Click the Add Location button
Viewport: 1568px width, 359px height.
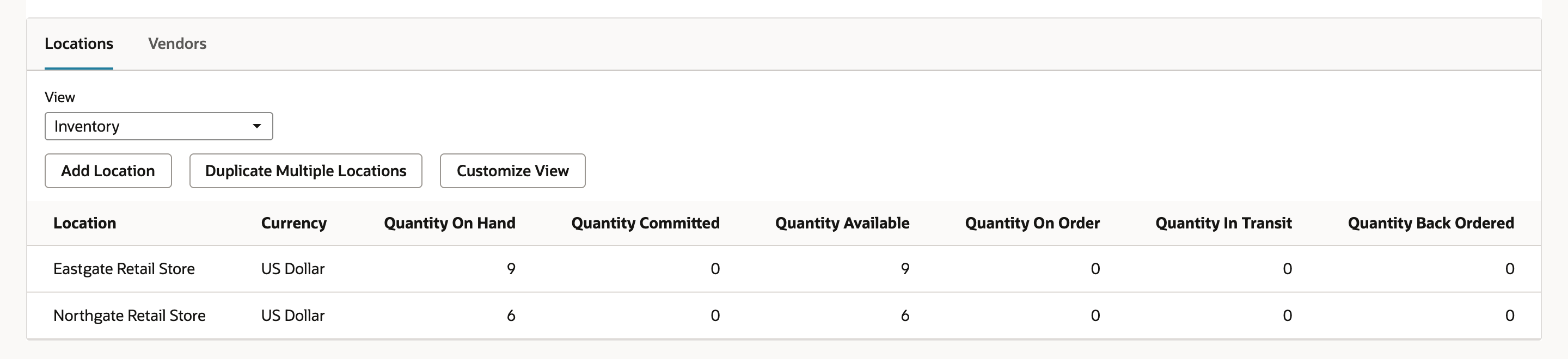pyautogui.click(x=108, y=171)
